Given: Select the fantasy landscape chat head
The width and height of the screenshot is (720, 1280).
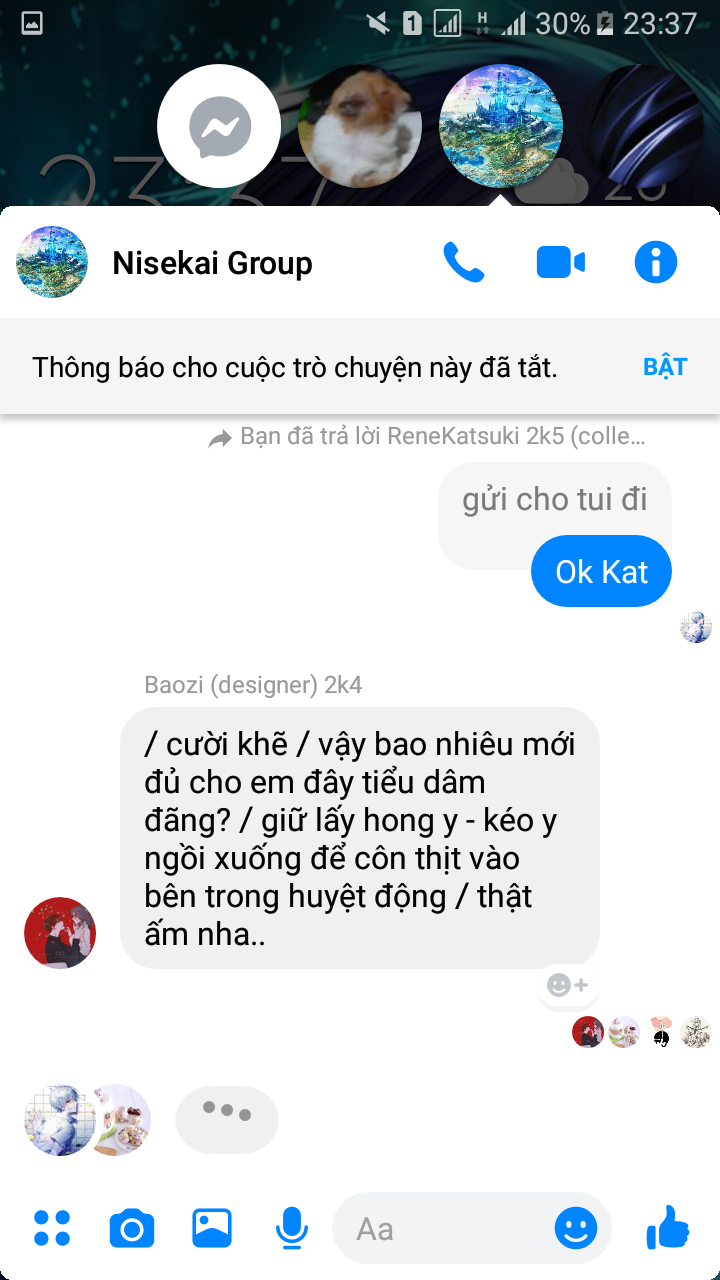Looking at the screenshot, I should pyautogui.click(x=502, y=127).
